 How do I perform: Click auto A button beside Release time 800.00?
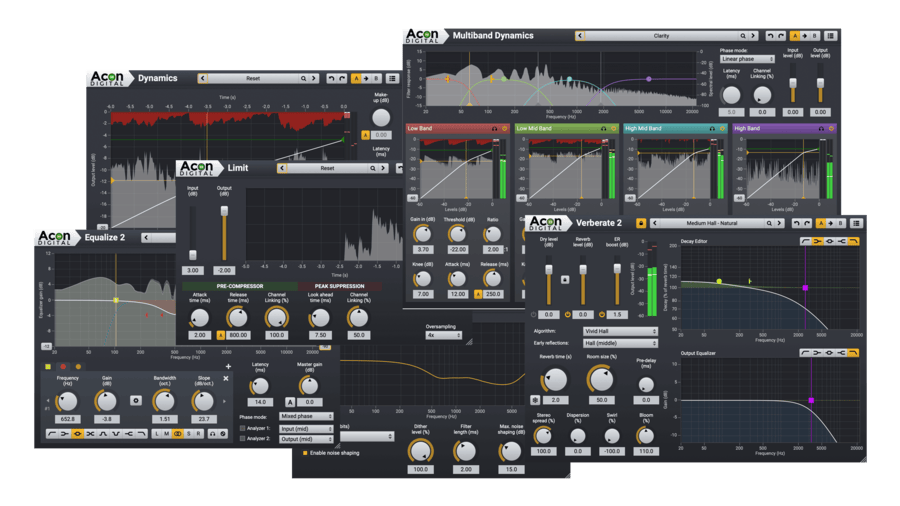(221, 335)
